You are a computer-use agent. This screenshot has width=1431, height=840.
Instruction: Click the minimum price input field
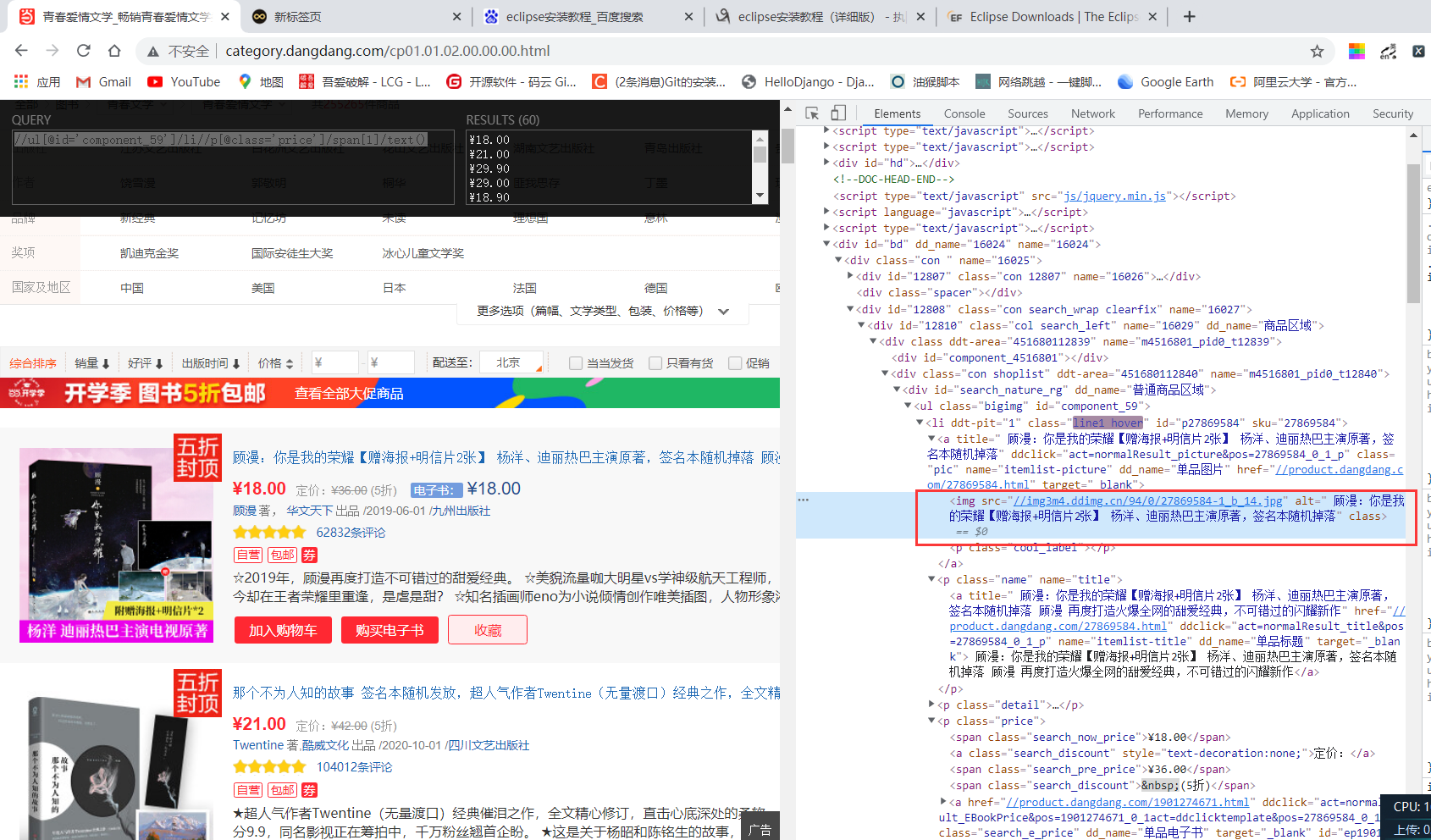334,362
